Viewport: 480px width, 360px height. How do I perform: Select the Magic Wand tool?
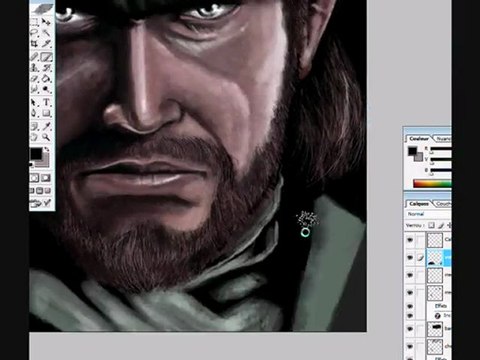point(47,32)
